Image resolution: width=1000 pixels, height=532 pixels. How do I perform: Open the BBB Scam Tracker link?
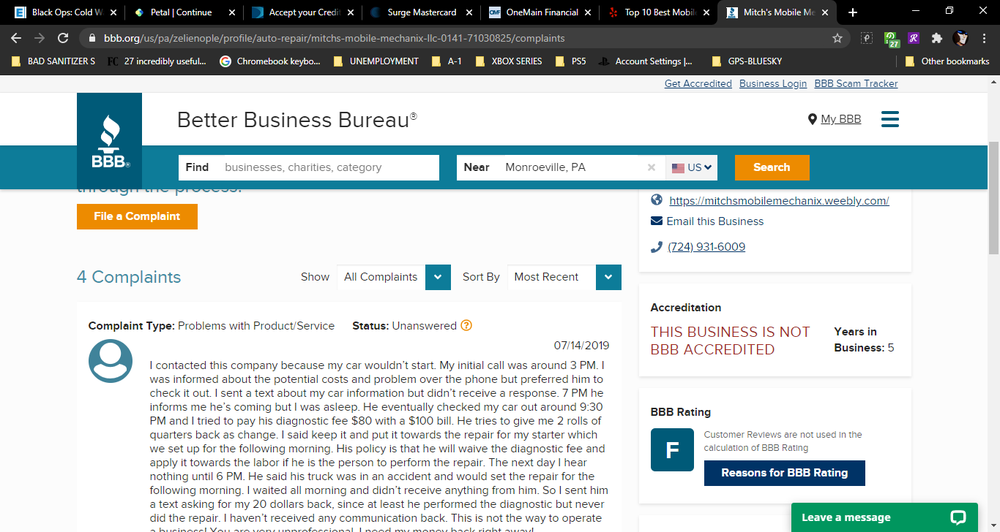pos(856,84)
